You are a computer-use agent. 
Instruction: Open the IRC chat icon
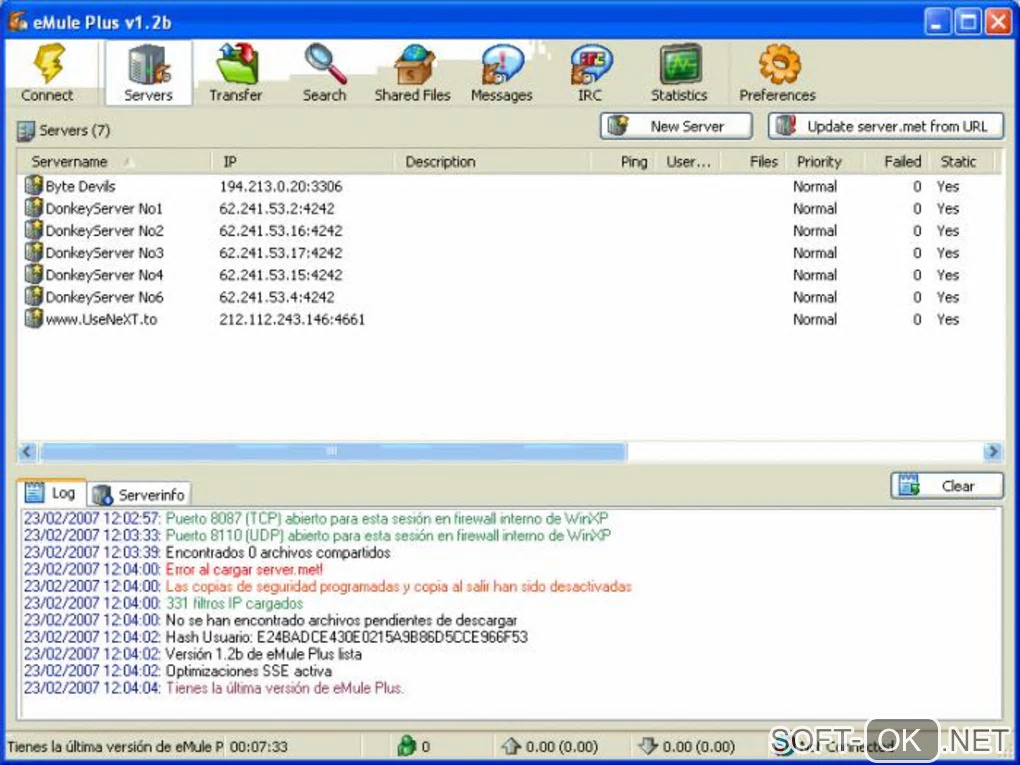[x=590, y=64]
